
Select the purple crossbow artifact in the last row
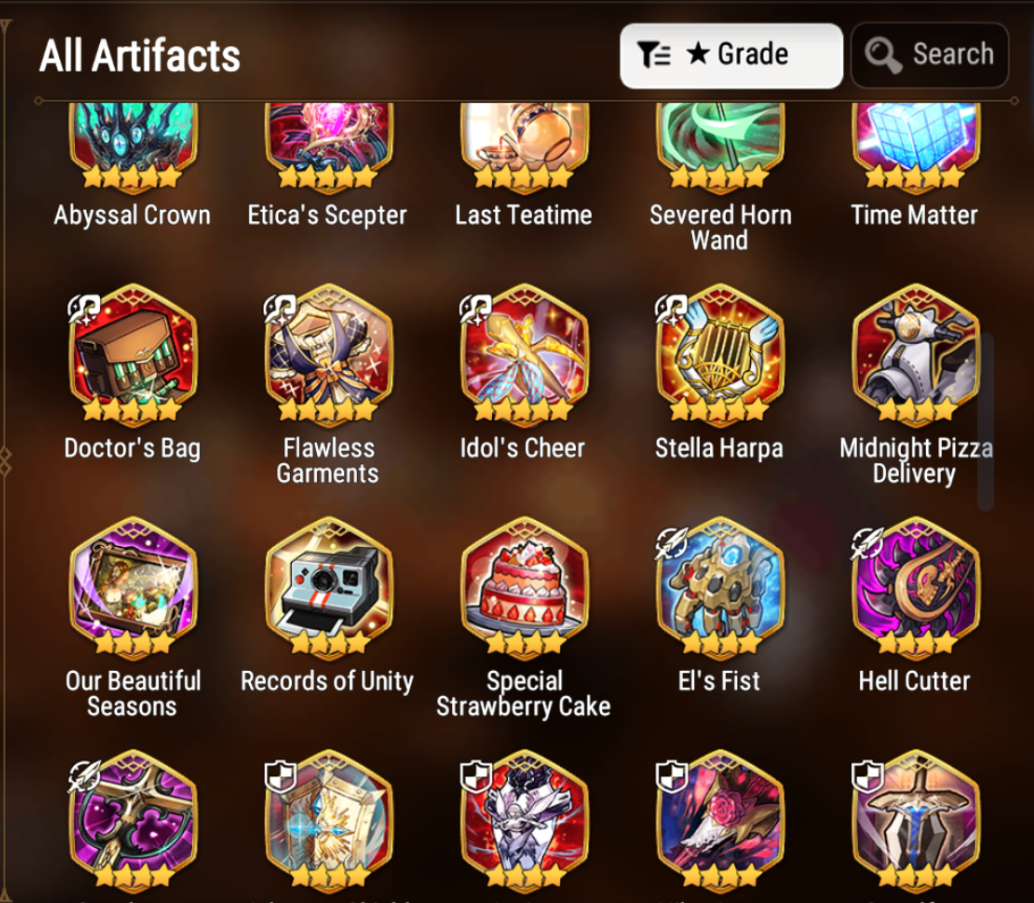pyautogui.click(x=133, y=820)
